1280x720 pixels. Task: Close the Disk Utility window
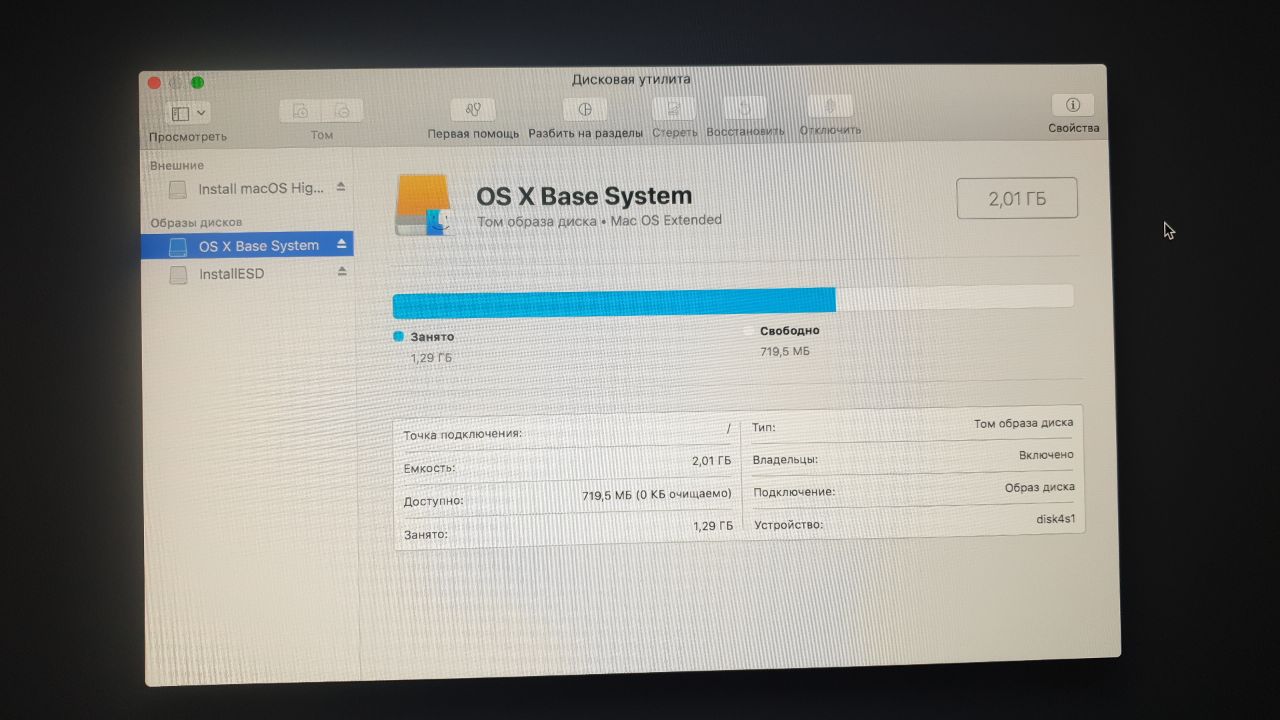coord(154,83)
